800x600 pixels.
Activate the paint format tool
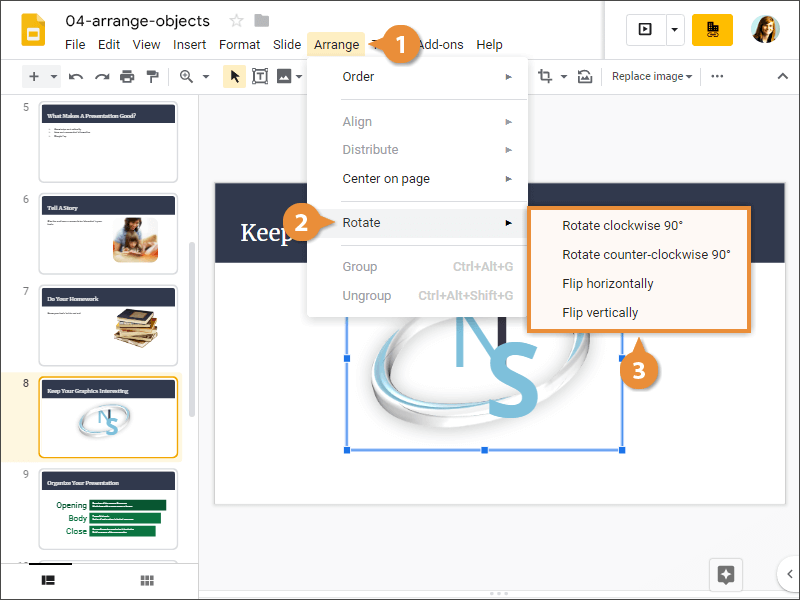[152, 77]
